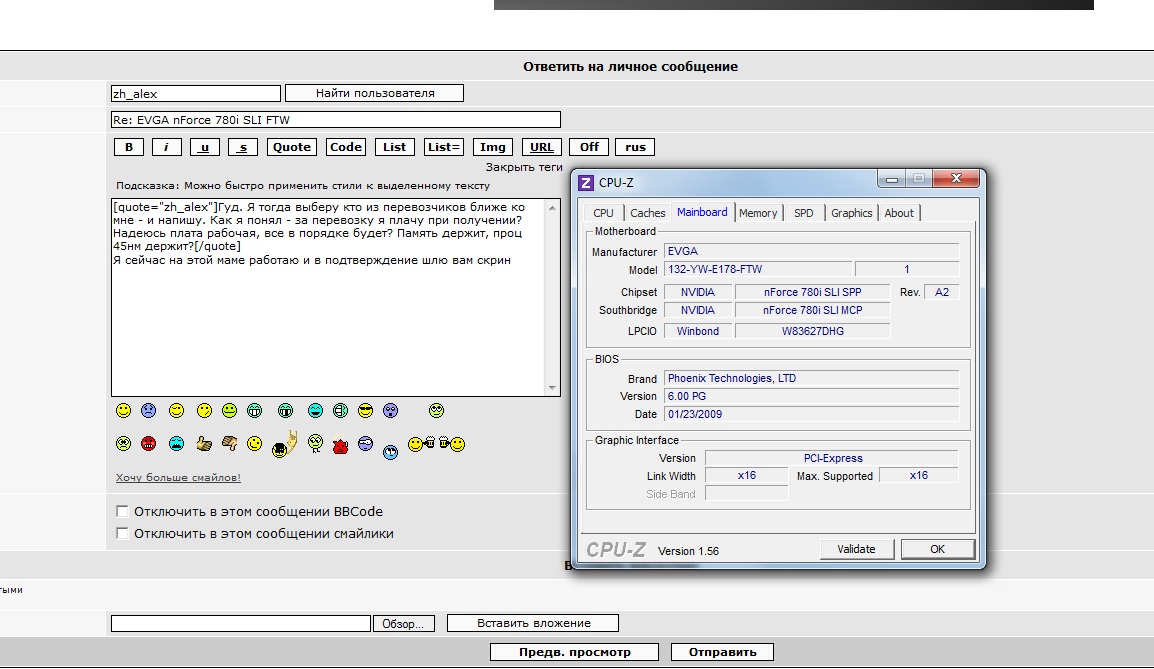Open the SPD tab in CPU-Z
This screenshot has width=1154, height=669.
click(x=803, y=213)
